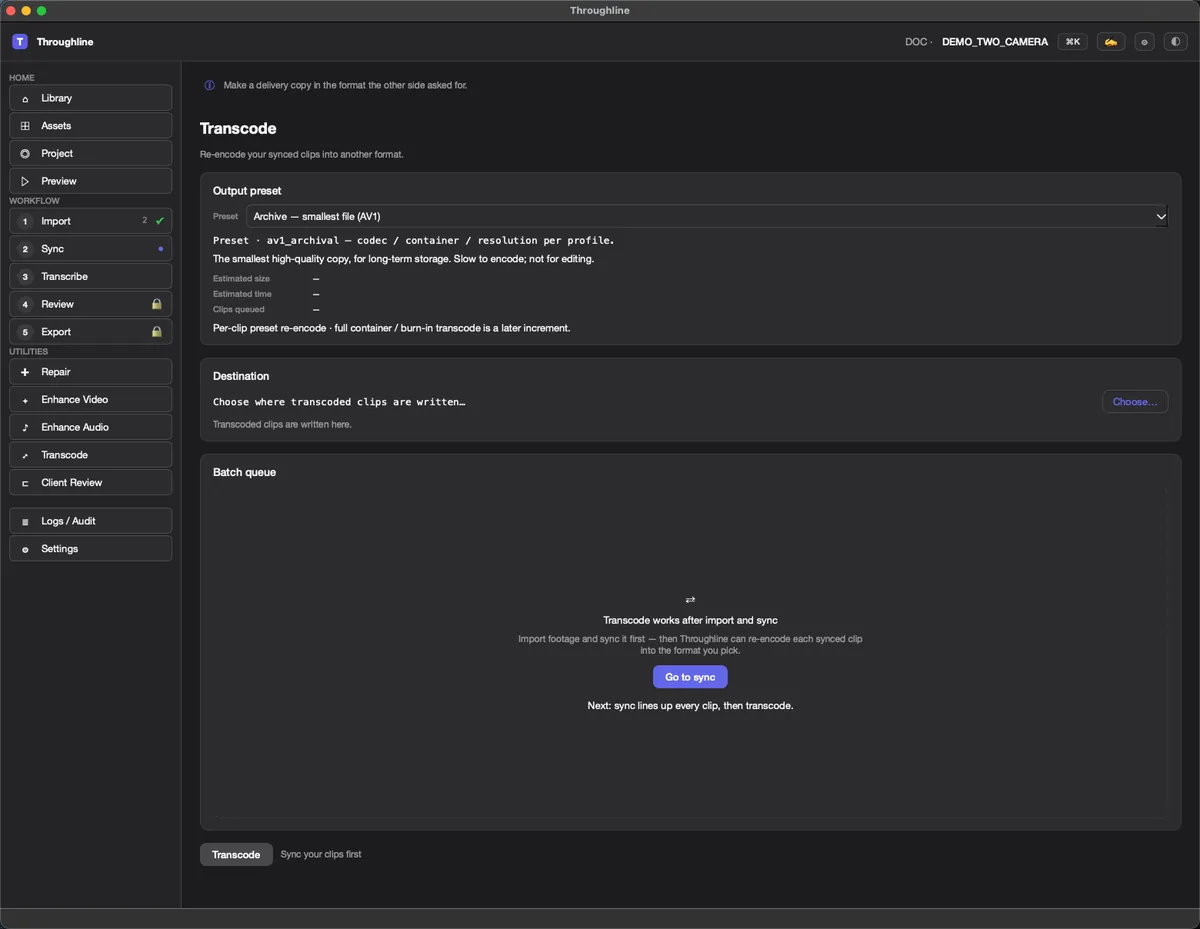Toggle the half-circle theme switch

coord(1175,42)
